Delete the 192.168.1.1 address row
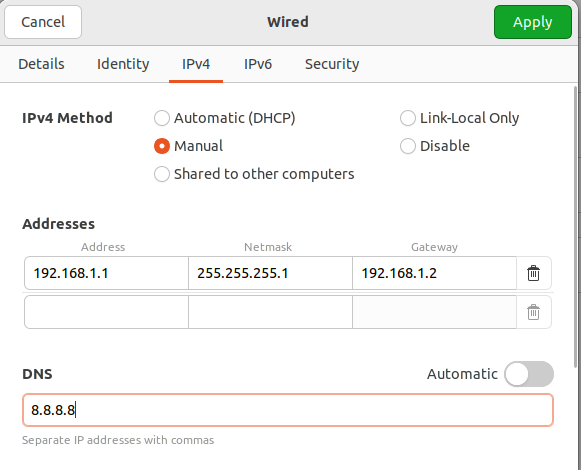 533,273
